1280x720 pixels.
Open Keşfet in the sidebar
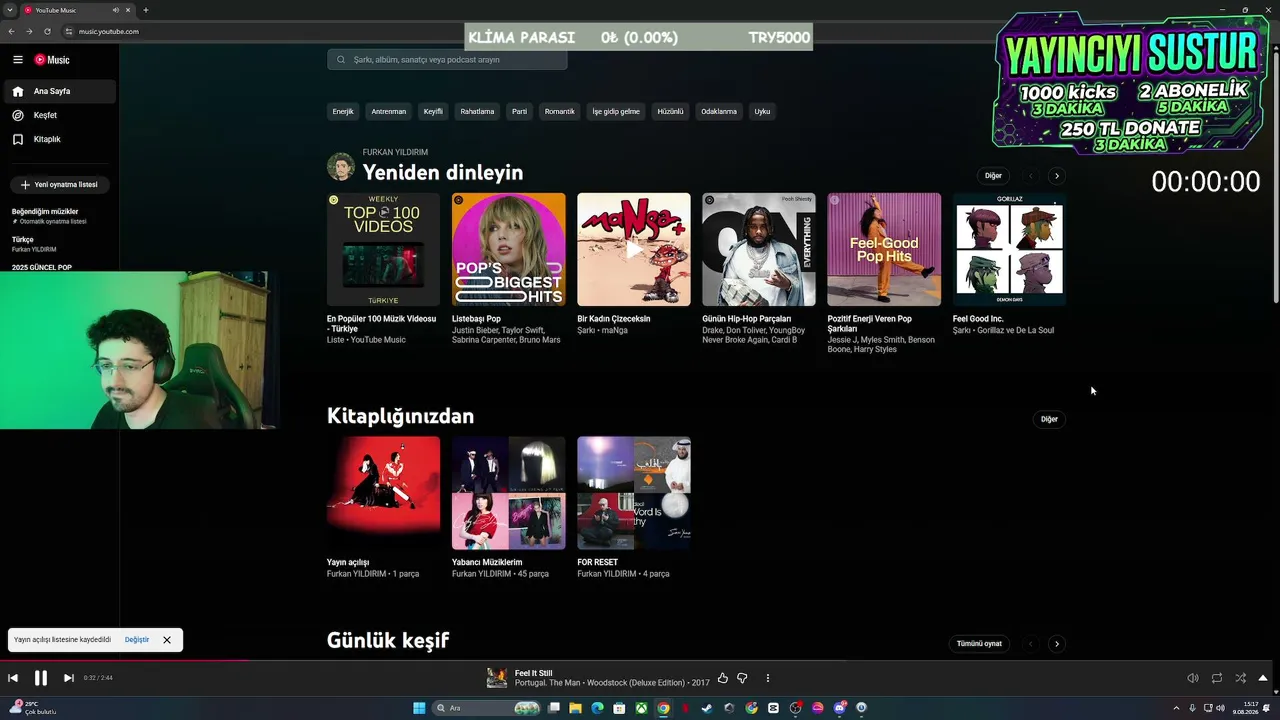pos(59,115)
